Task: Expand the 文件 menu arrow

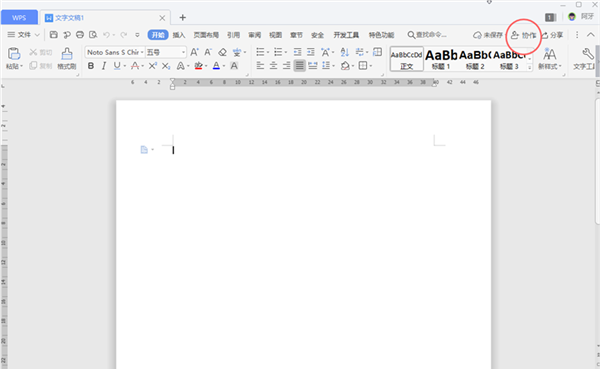Action: click(x=37, y=35)
